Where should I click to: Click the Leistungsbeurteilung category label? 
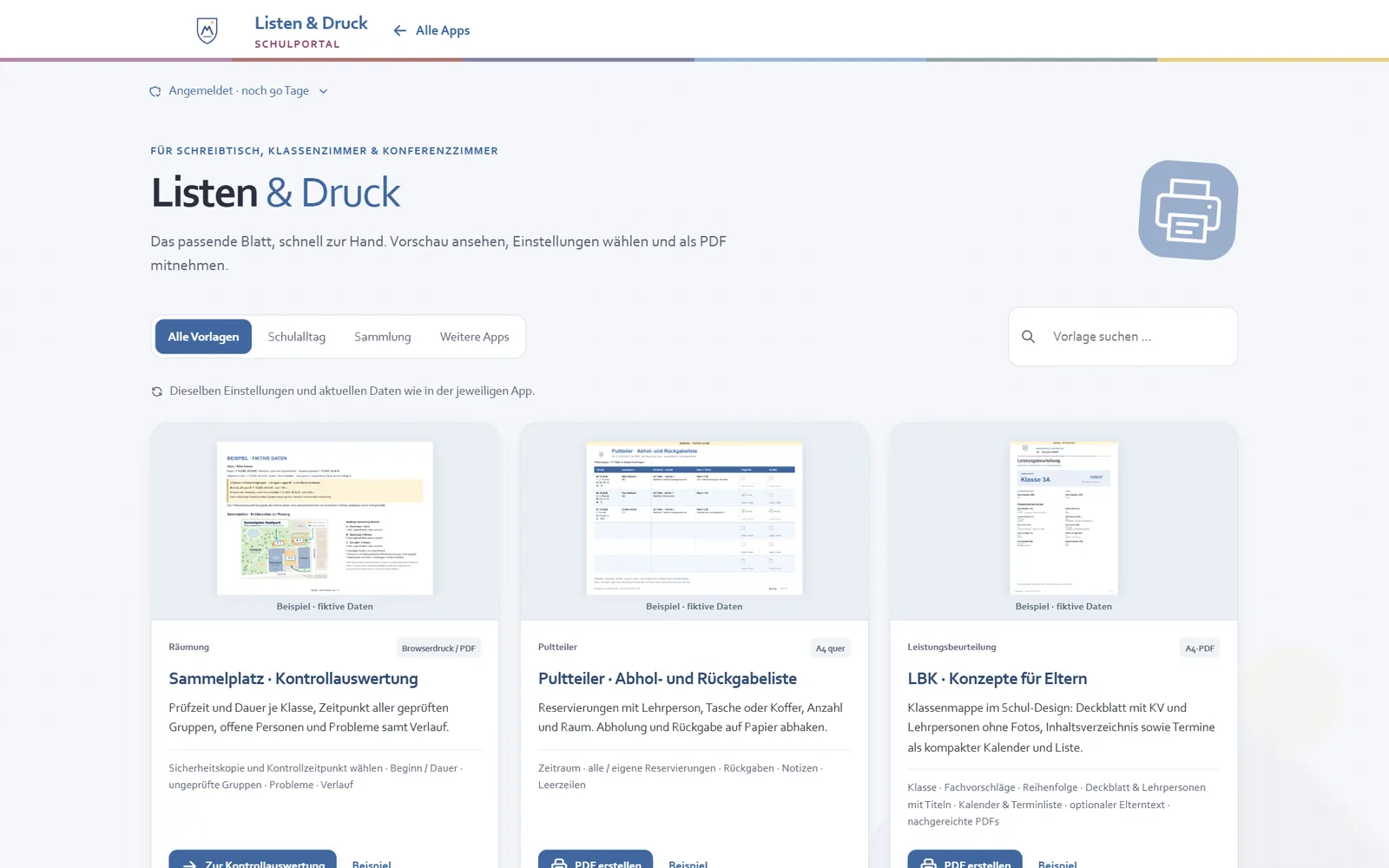pos(951,648)
